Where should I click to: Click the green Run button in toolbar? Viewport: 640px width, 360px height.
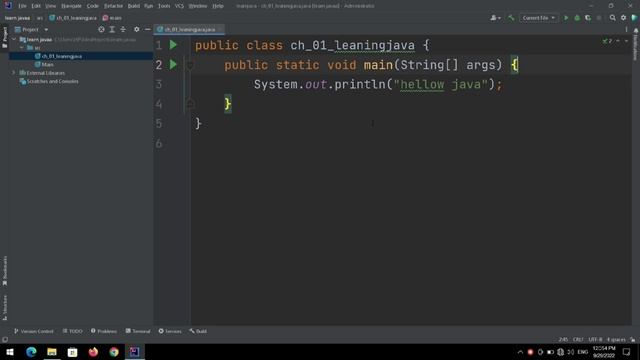point(566,18)
